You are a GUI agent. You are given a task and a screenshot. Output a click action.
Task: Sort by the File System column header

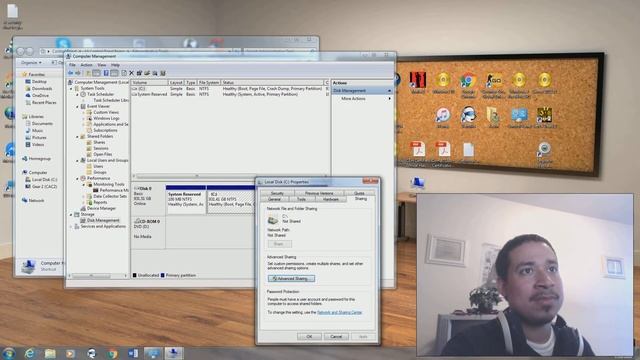coord(209,82)
